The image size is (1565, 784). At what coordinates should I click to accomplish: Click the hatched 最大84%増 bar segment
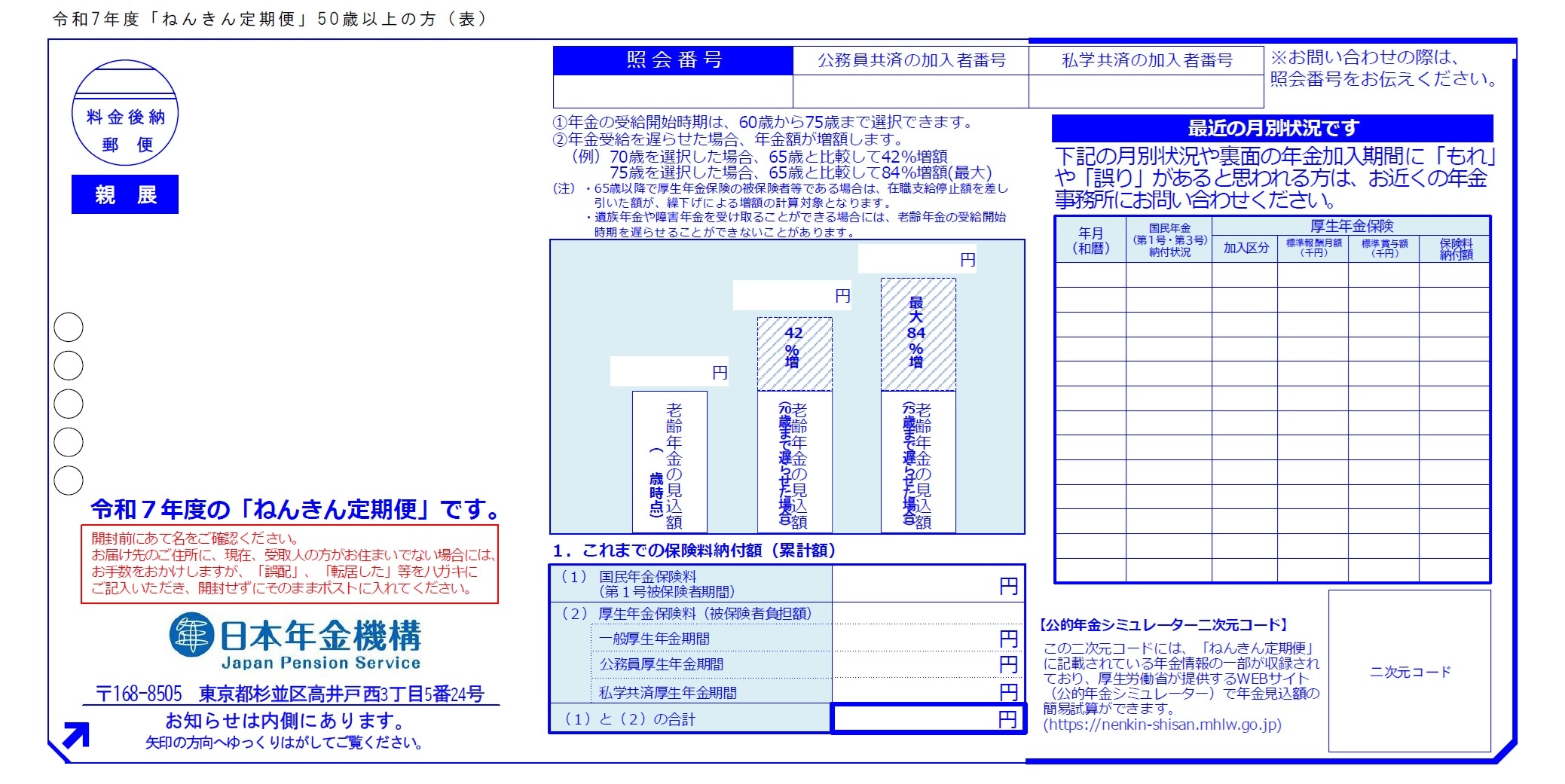click(918, 334)
